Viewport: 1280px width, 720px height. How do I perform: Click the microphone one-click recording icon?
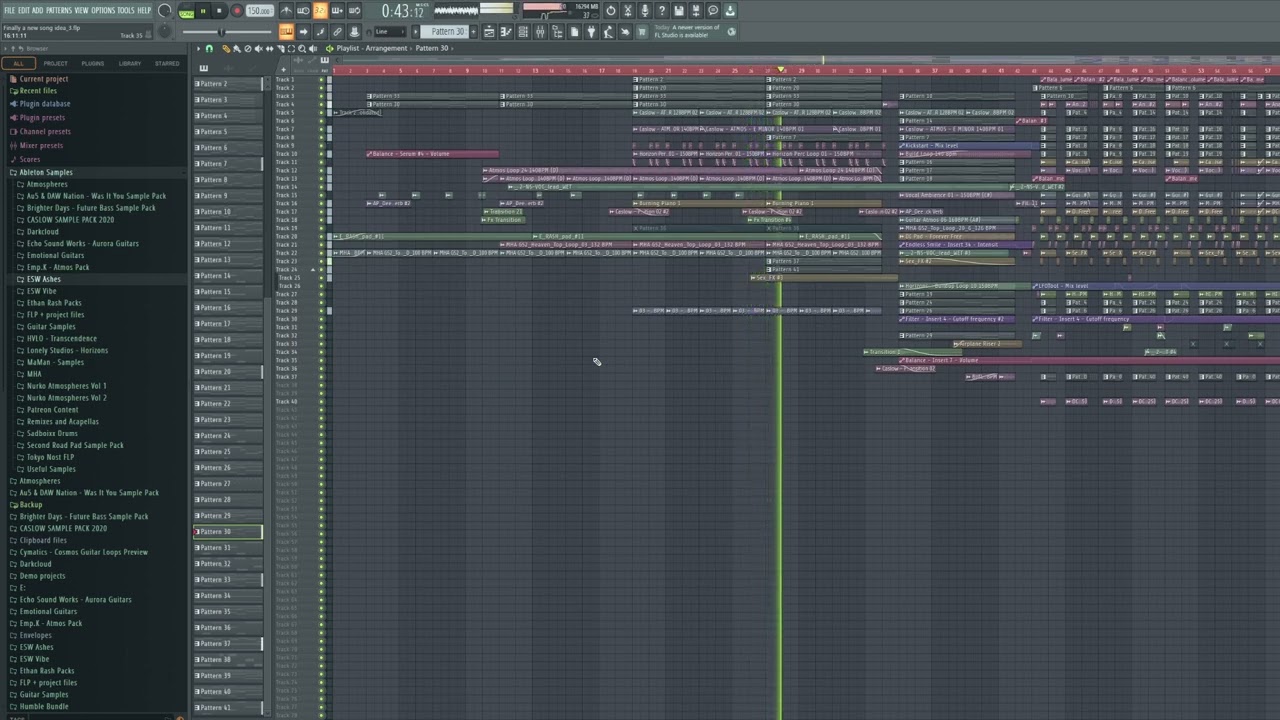click(645, 11)
